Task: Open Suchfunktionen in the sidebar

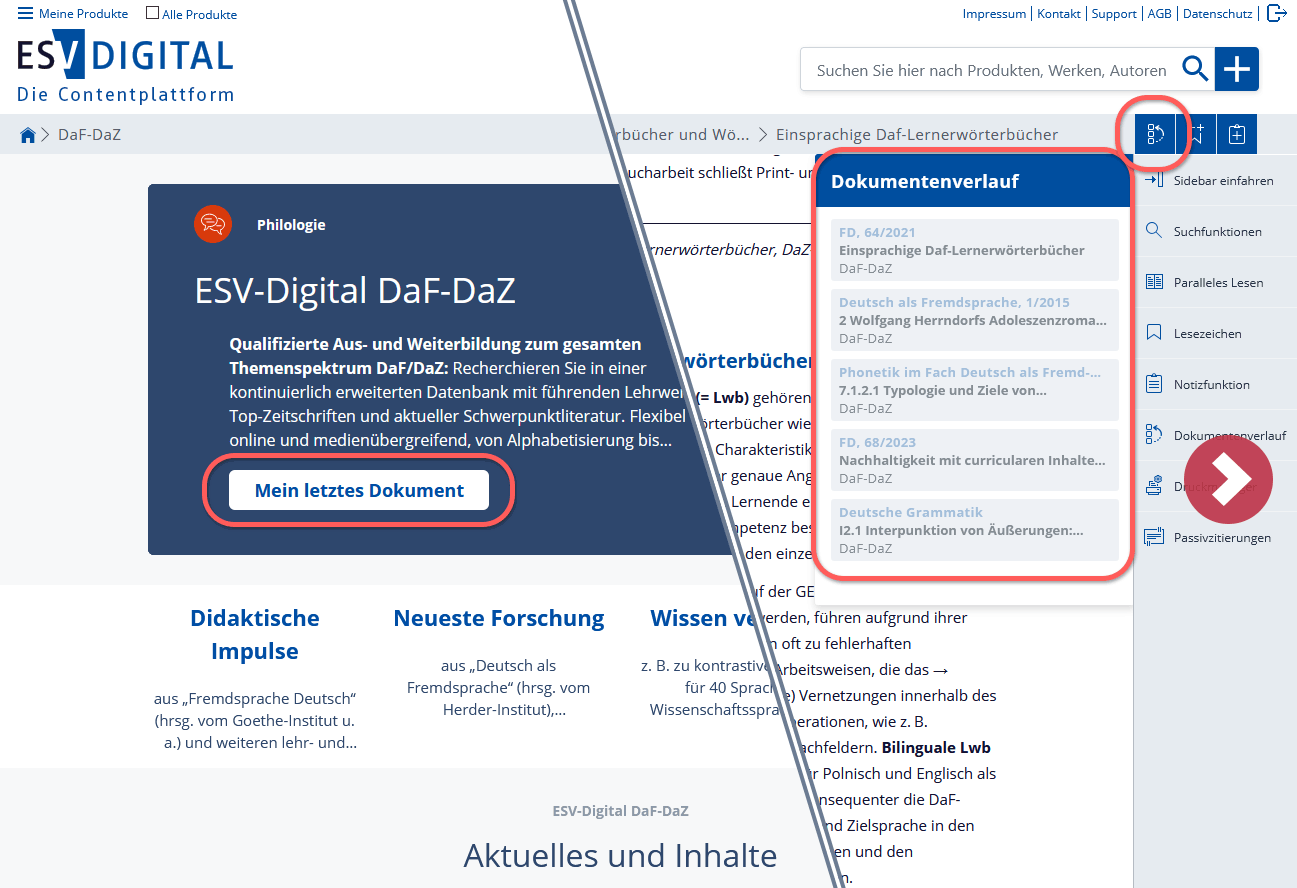Action: click(x=1214, y=231)
